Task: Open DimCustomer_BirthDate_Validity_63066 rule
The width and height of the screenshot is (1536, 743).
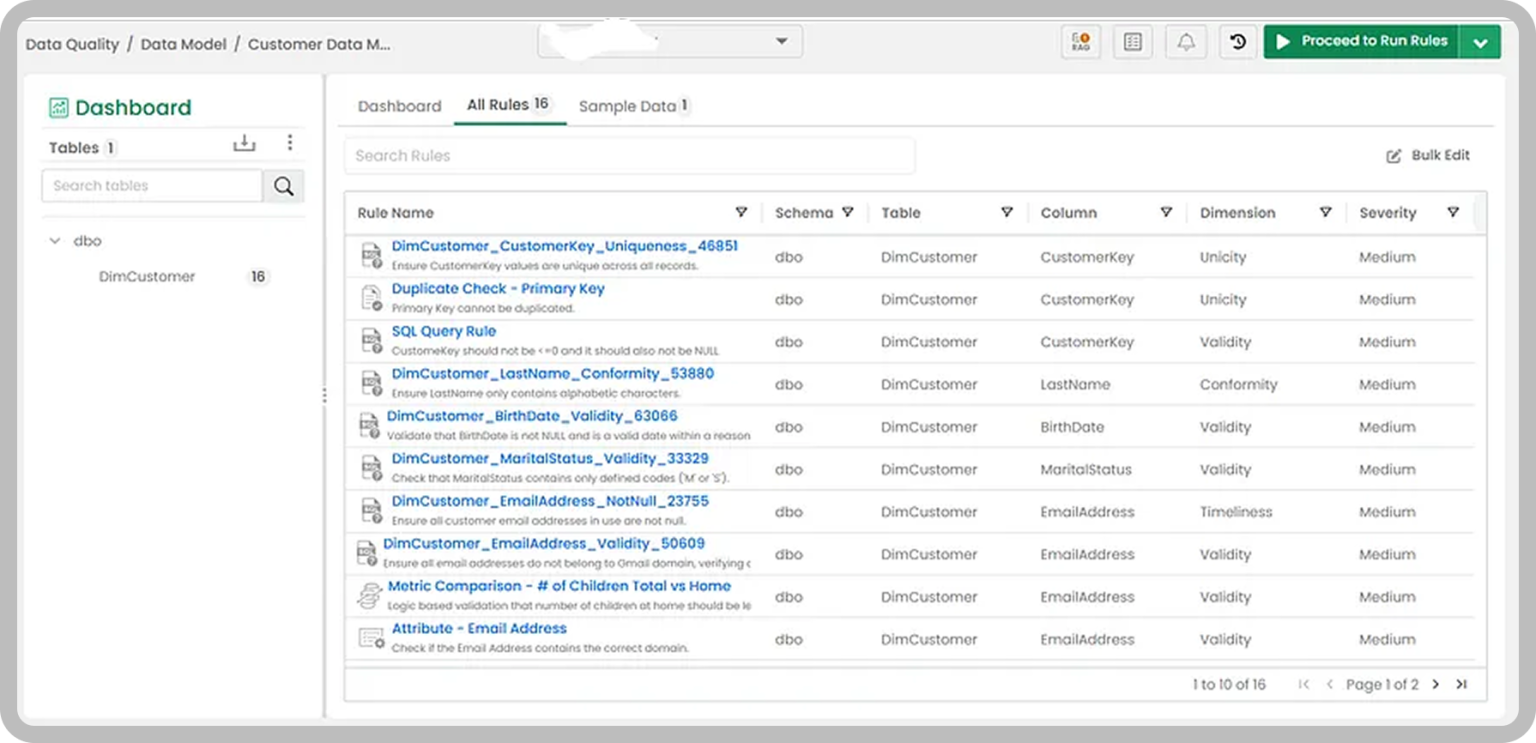Action: (532, 416)
